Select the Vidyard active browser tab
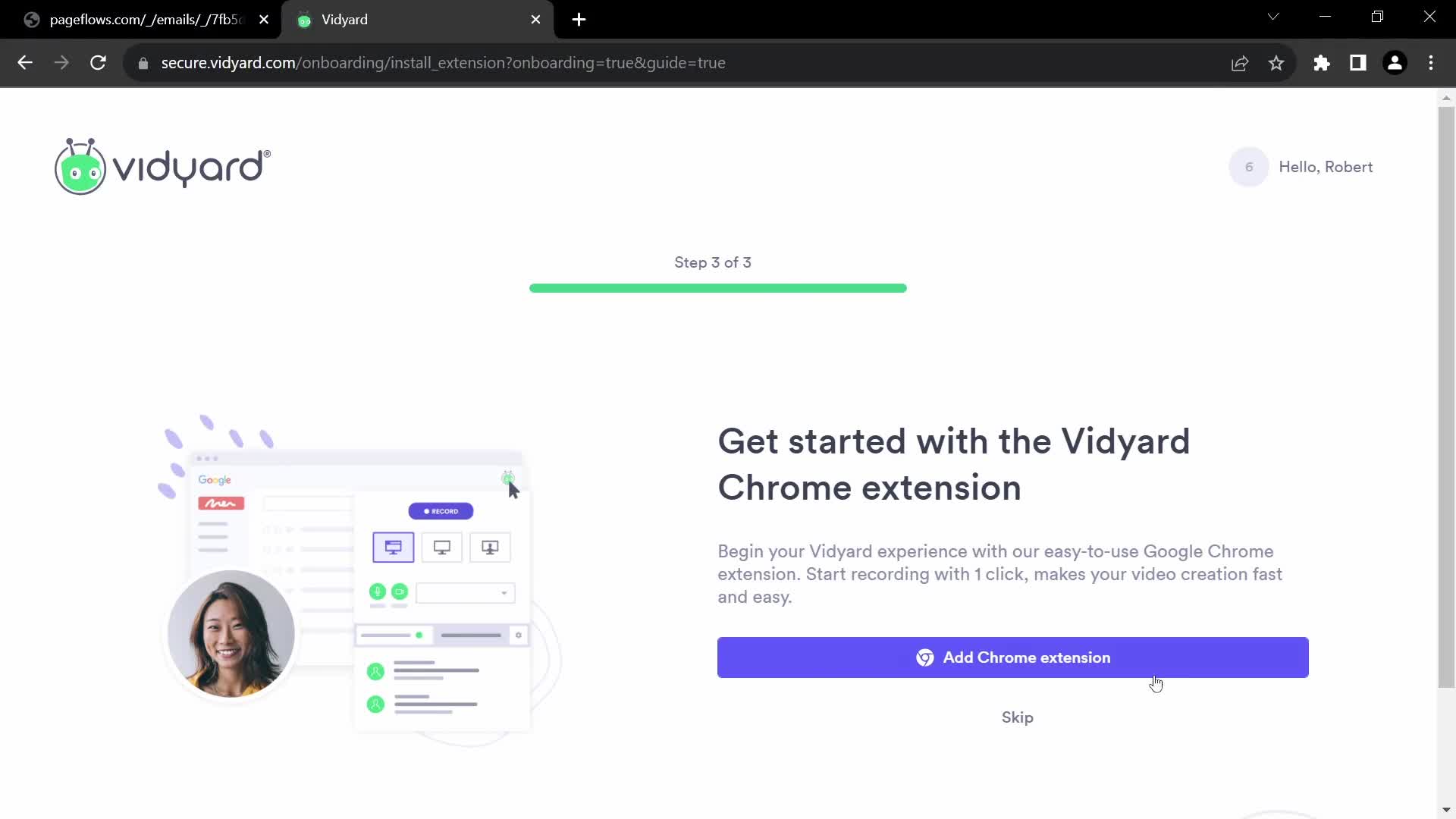This screenshot has width=1456, height=819. [416, 20]
